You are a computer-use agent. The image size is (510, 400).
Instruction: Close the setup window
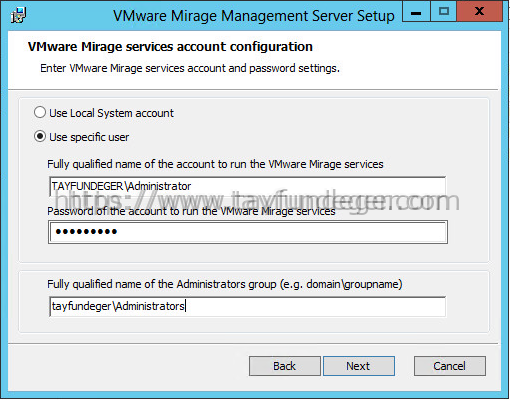coord(480,11)
